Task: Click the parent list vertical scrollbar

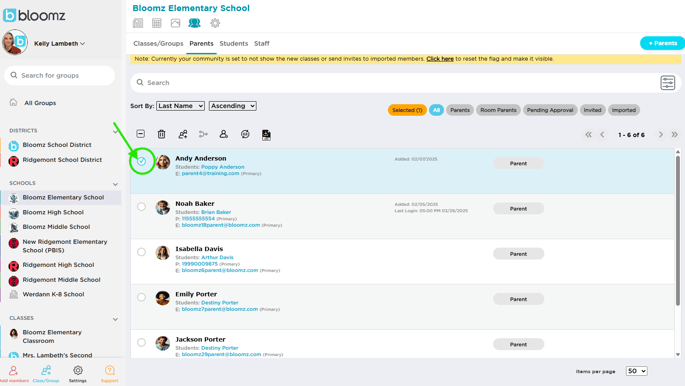Action: click(678, 231)
